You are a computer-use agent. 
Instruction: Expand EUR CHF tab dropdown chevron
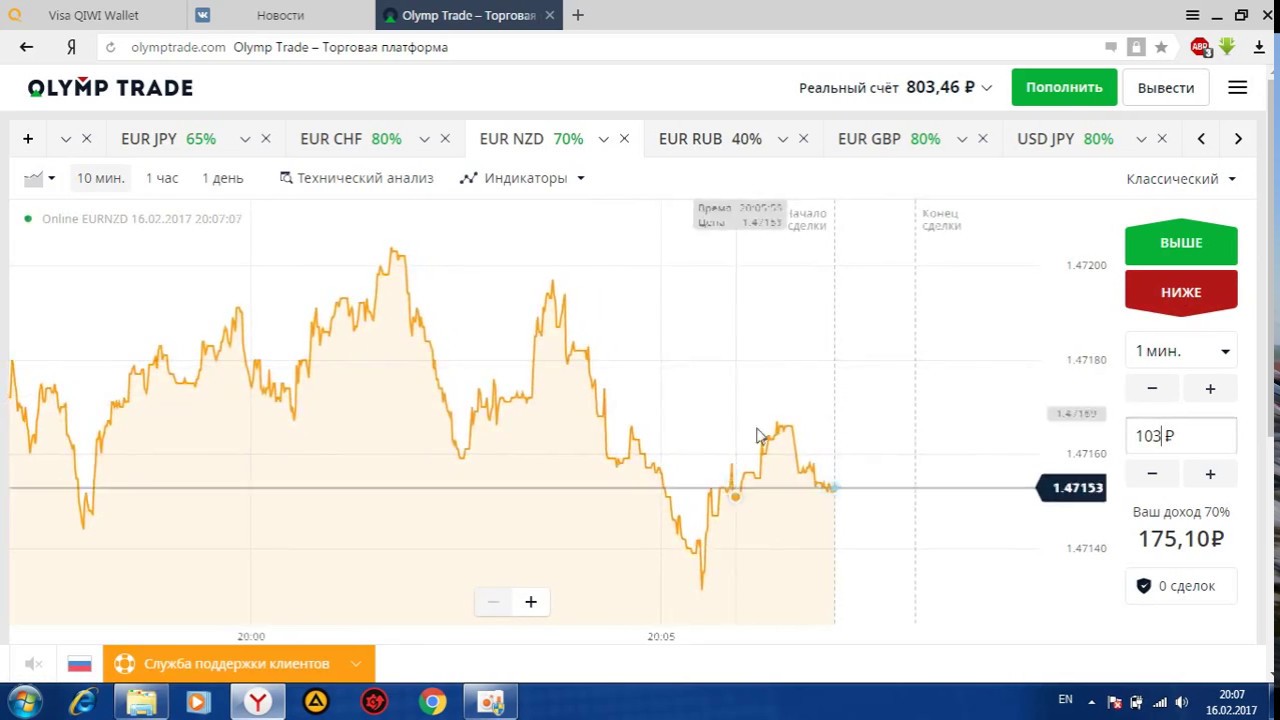tap(424, 139)
